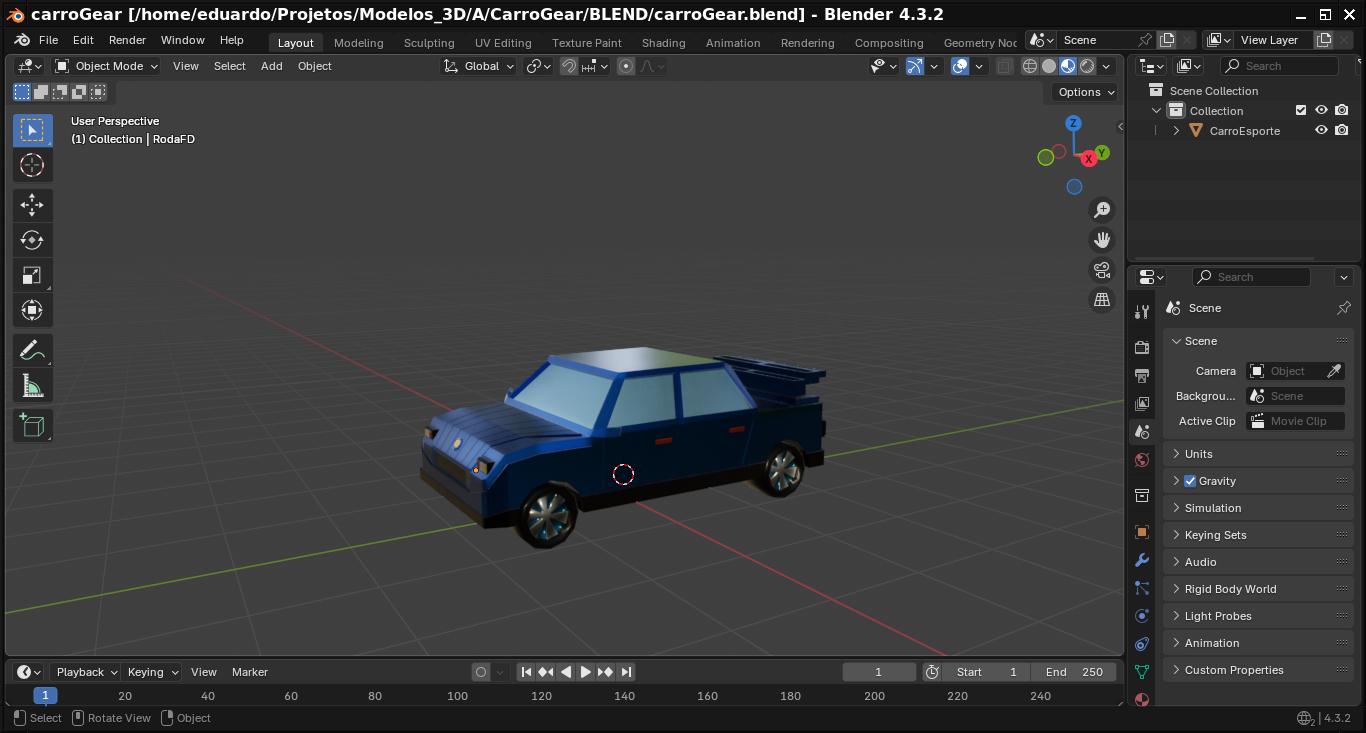
Task: Select the 3D Cursor tool
Action: pyautogui.click(x=32, y=165)
